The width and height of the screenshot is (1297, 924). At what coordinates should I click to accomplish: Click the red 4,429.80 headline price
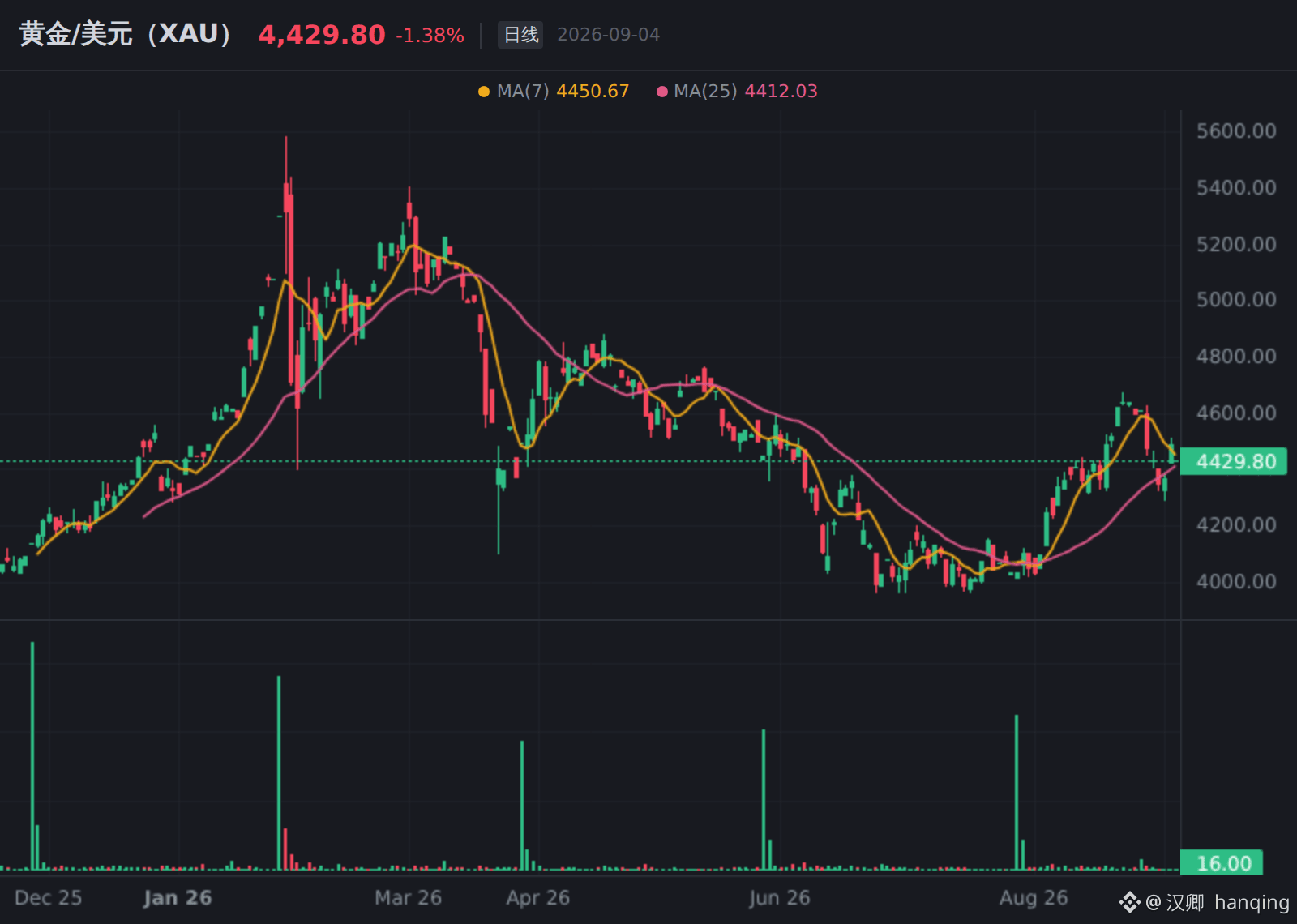(x=322, y=35)
